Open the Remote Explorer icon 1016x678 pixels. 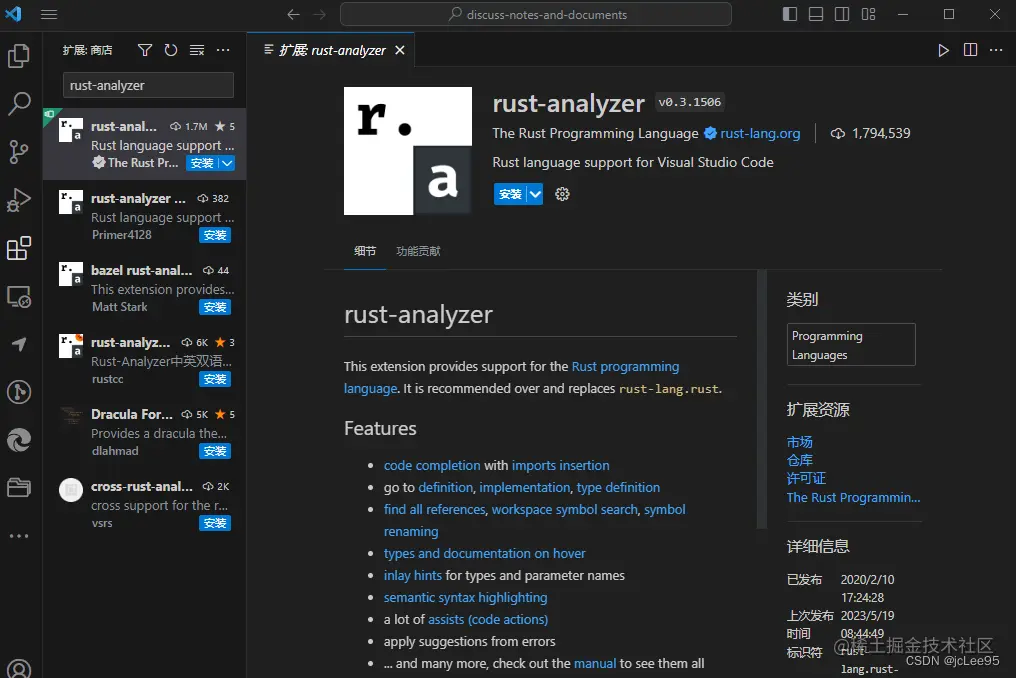(19, 296)
